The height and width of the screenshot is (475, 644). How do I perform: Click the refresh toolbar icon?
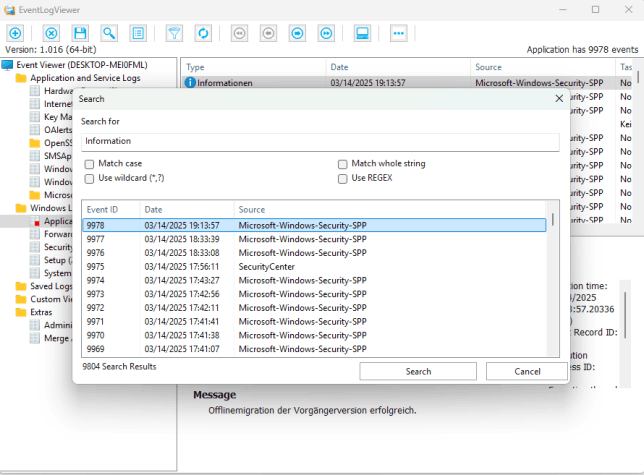203,33
